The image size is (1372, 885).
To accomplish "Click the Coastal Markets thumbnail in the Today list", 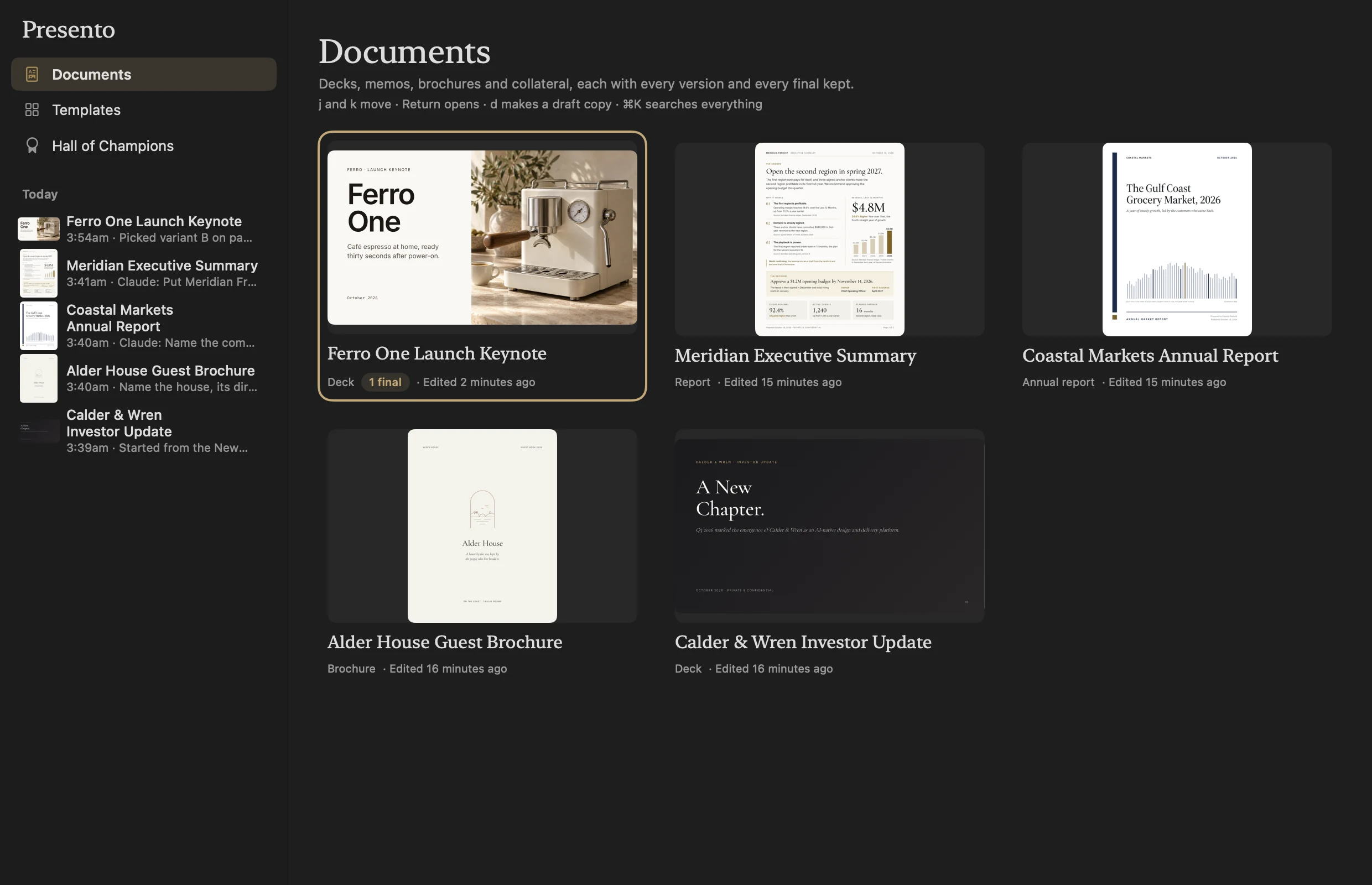I will (x=39, y=325).
